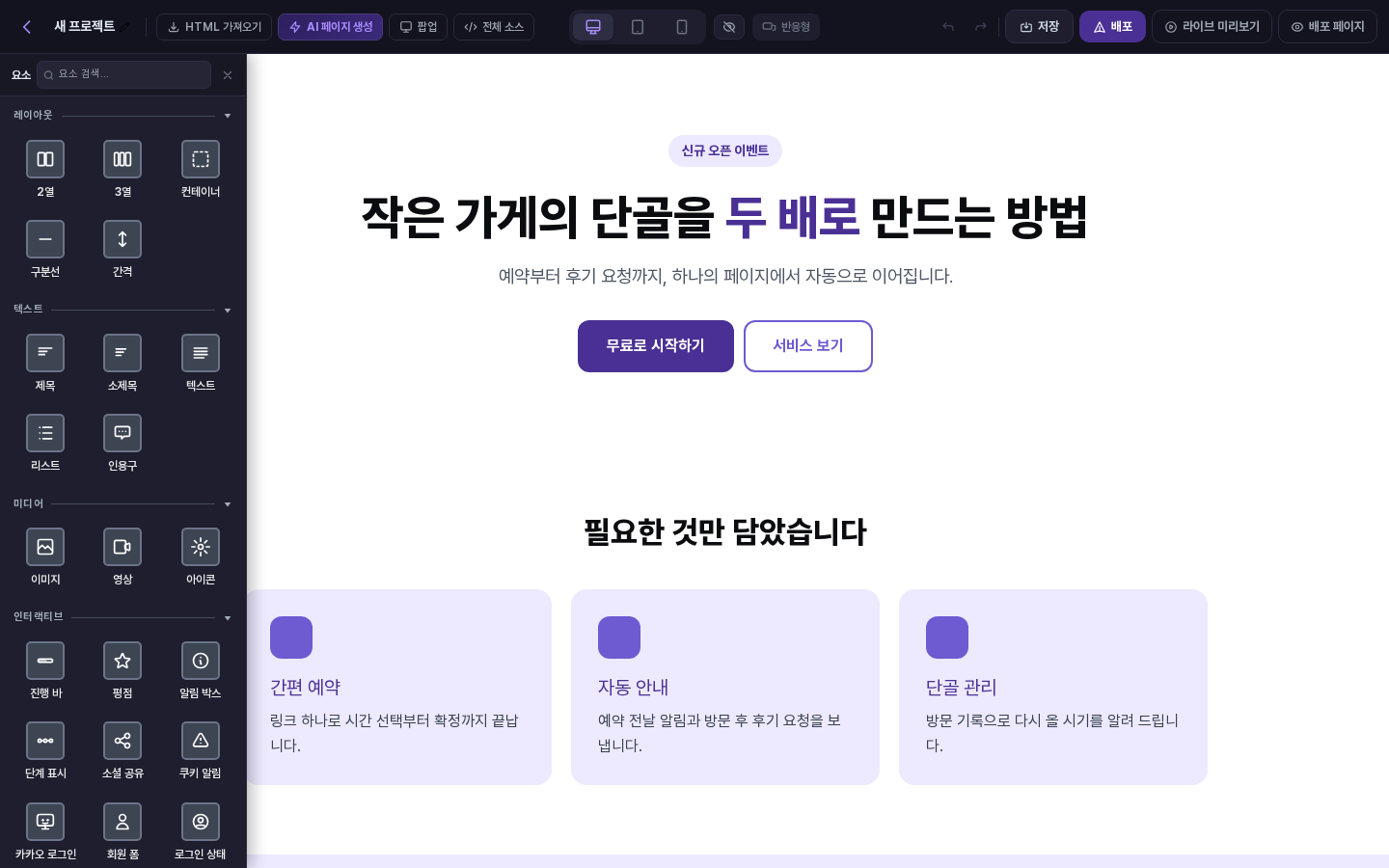This screenshot has height=868, width=1389.
Task: Add a 2열 two-column layout element
Action: (45, 169)
